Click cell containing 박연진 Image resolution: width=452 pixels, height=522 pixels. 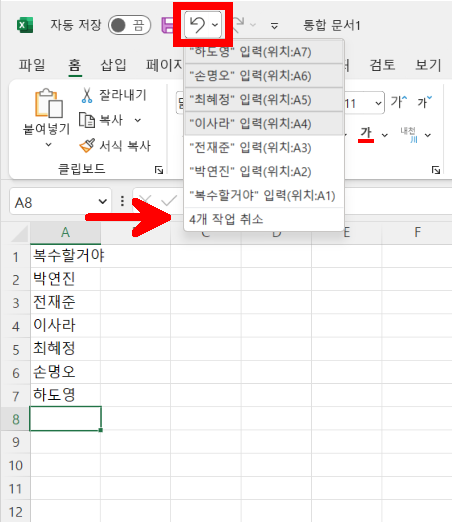click(66, 279)
